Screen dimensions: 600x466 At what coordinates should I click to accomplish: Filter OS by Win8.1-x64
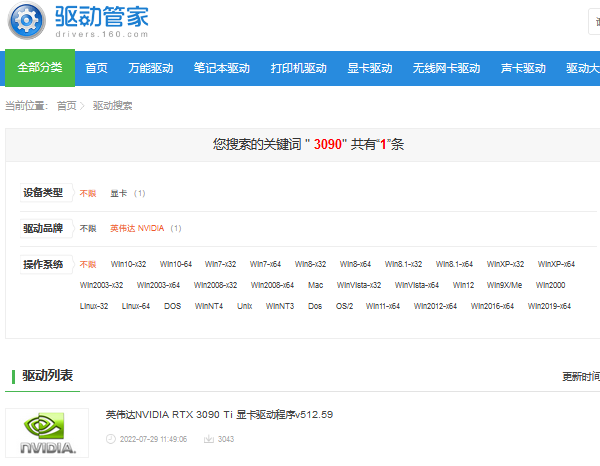point(454,264)
